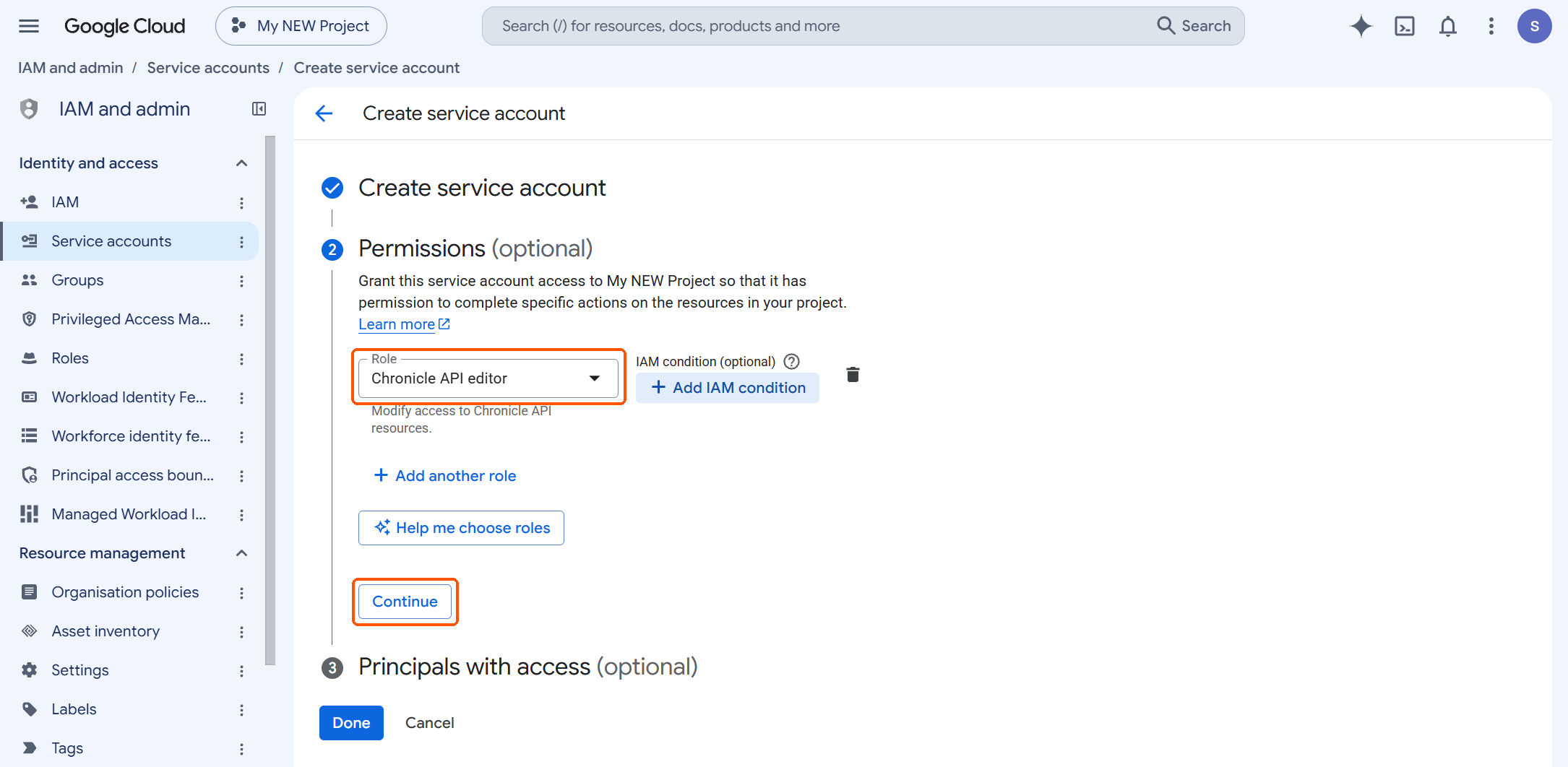Open notifications bell
Viewport: 1568px width, 767px height.
tap(1448, 26)
